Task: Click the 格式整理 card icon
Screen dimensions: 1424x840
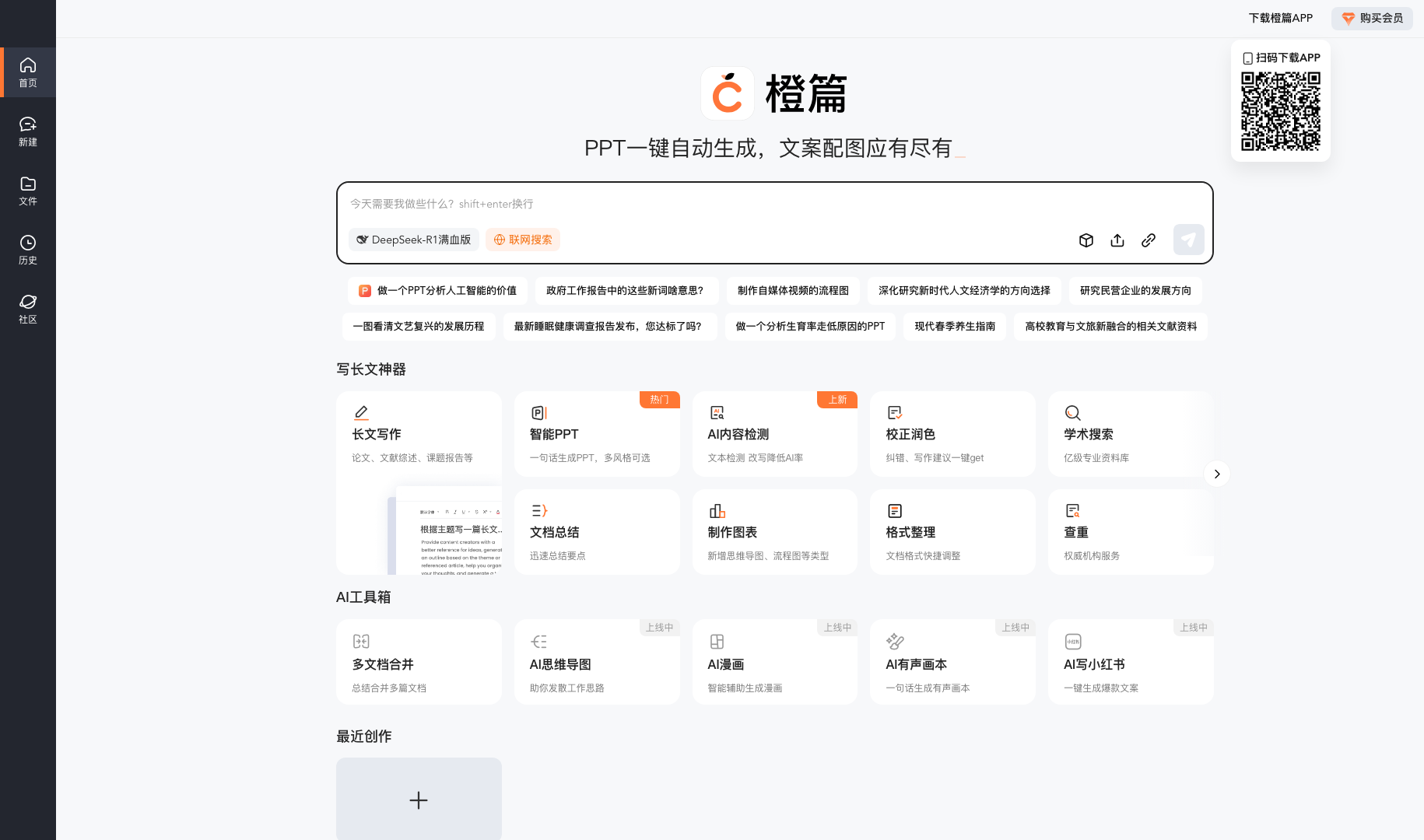Action: pos(895,511)
